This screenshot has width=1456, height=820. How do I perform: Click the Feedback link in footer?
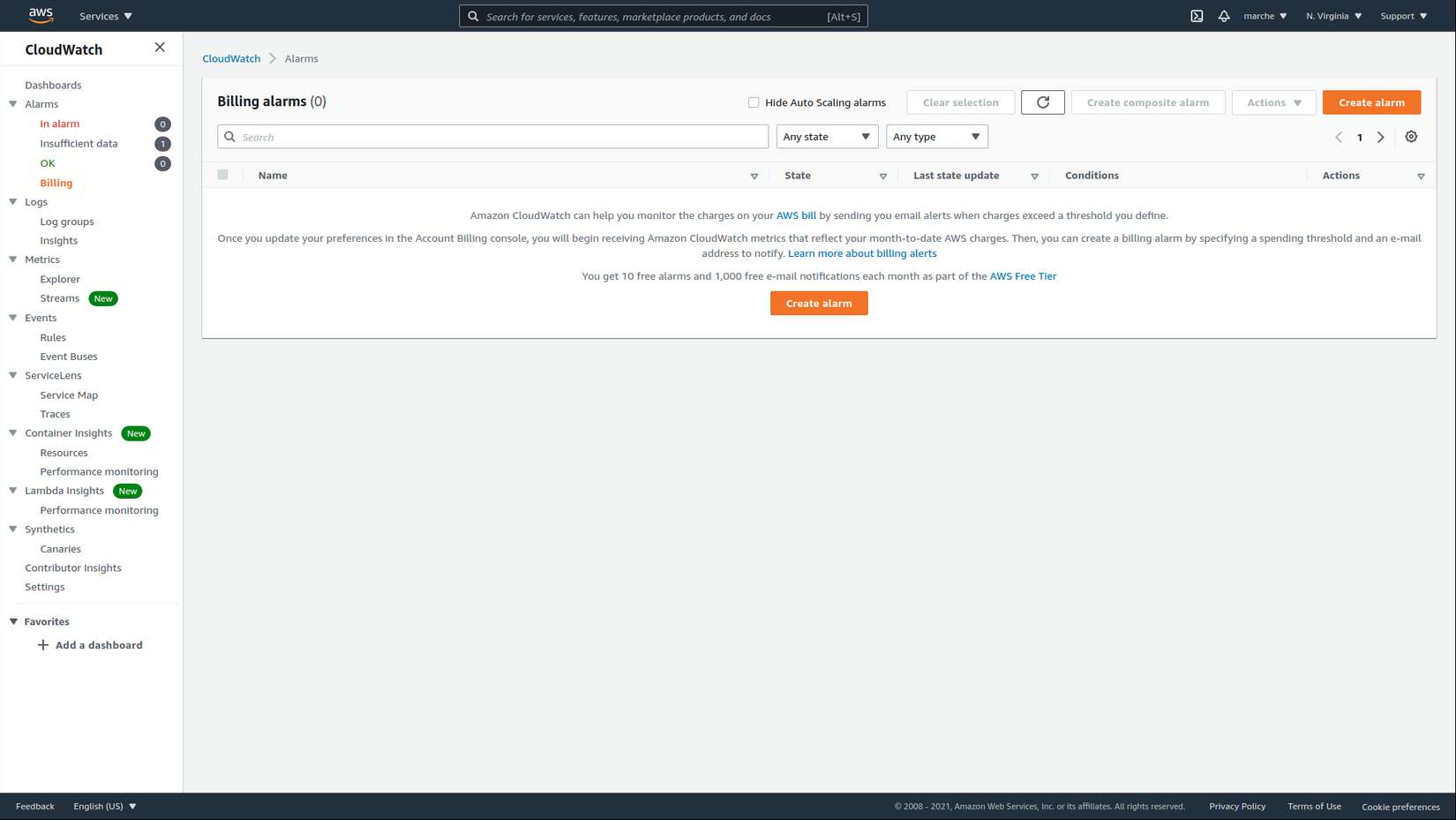pyautogui.click(x=35, y=806)
